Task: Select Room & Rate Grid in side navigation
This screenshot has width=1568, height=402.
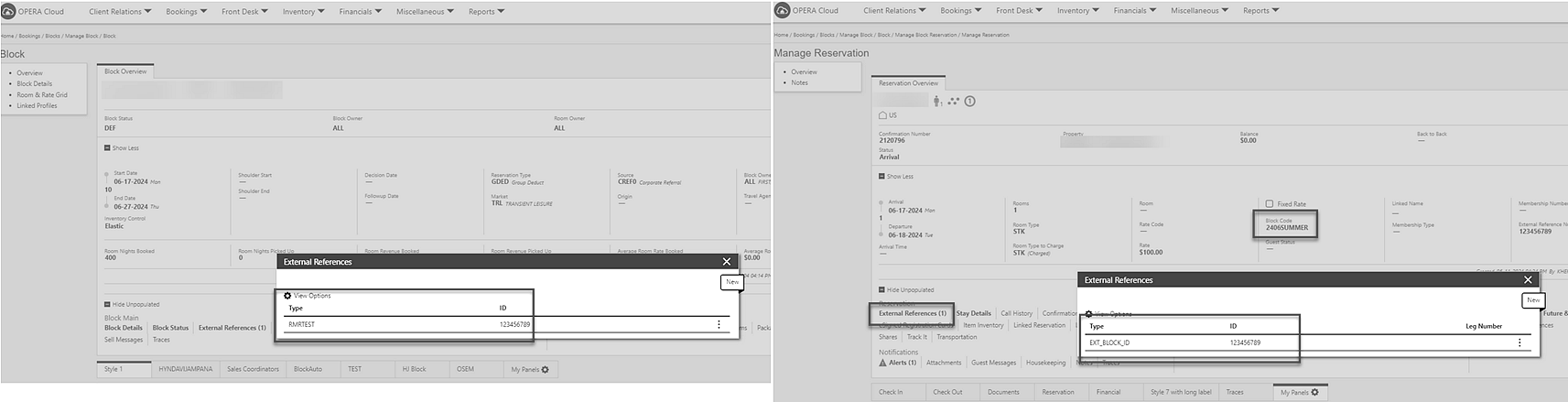Action: [x=42, y=95]
